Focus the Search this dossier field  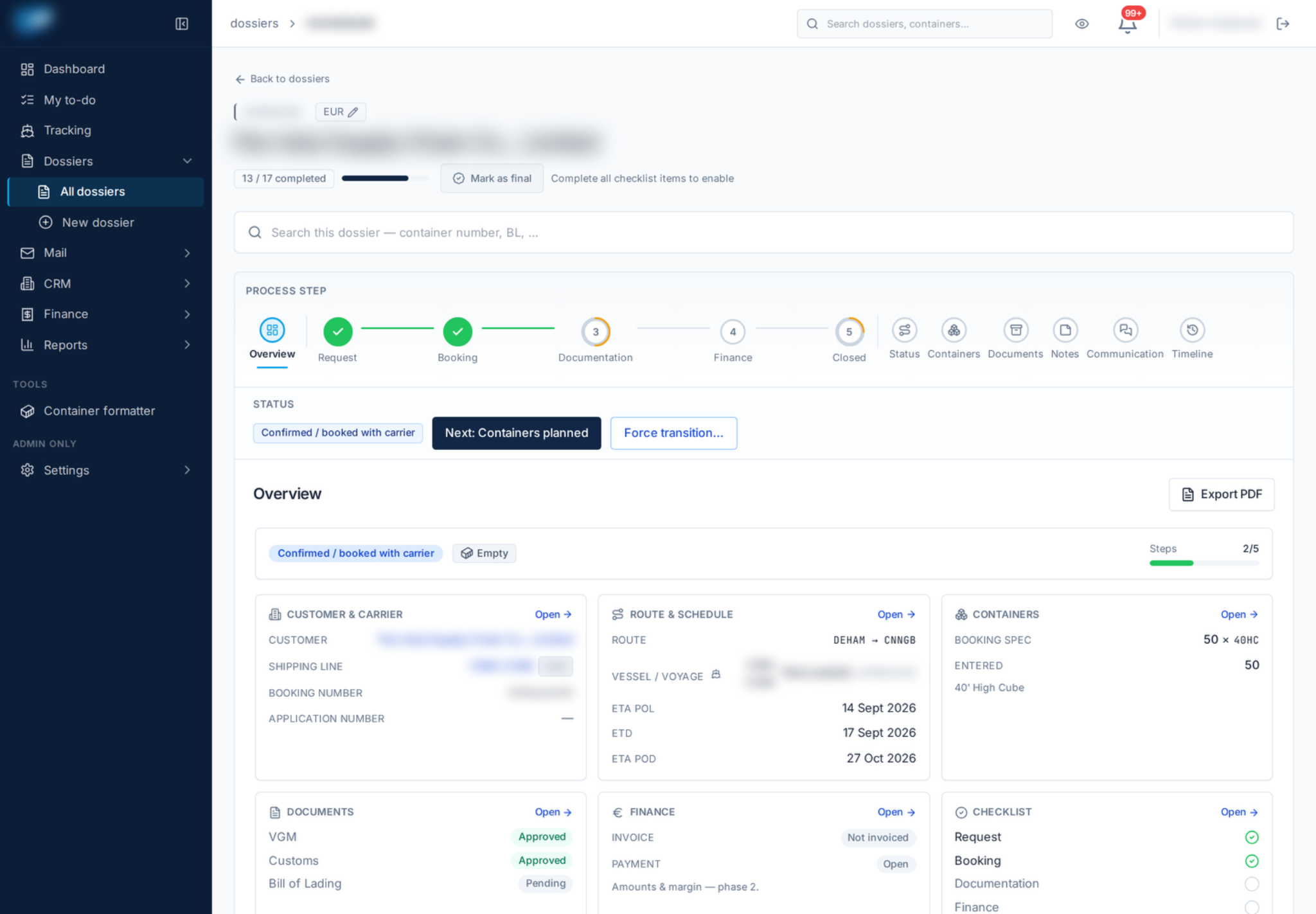tap(763, 233)
